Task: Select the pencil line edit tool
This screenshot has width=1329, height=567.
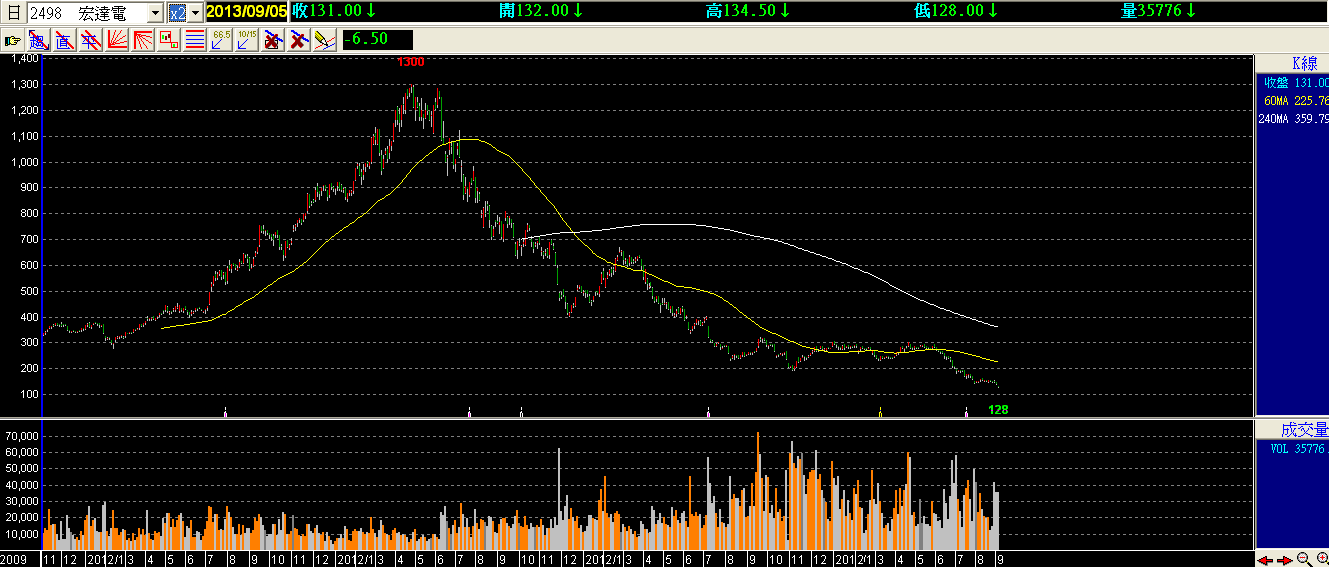Action: click(324, 40)
